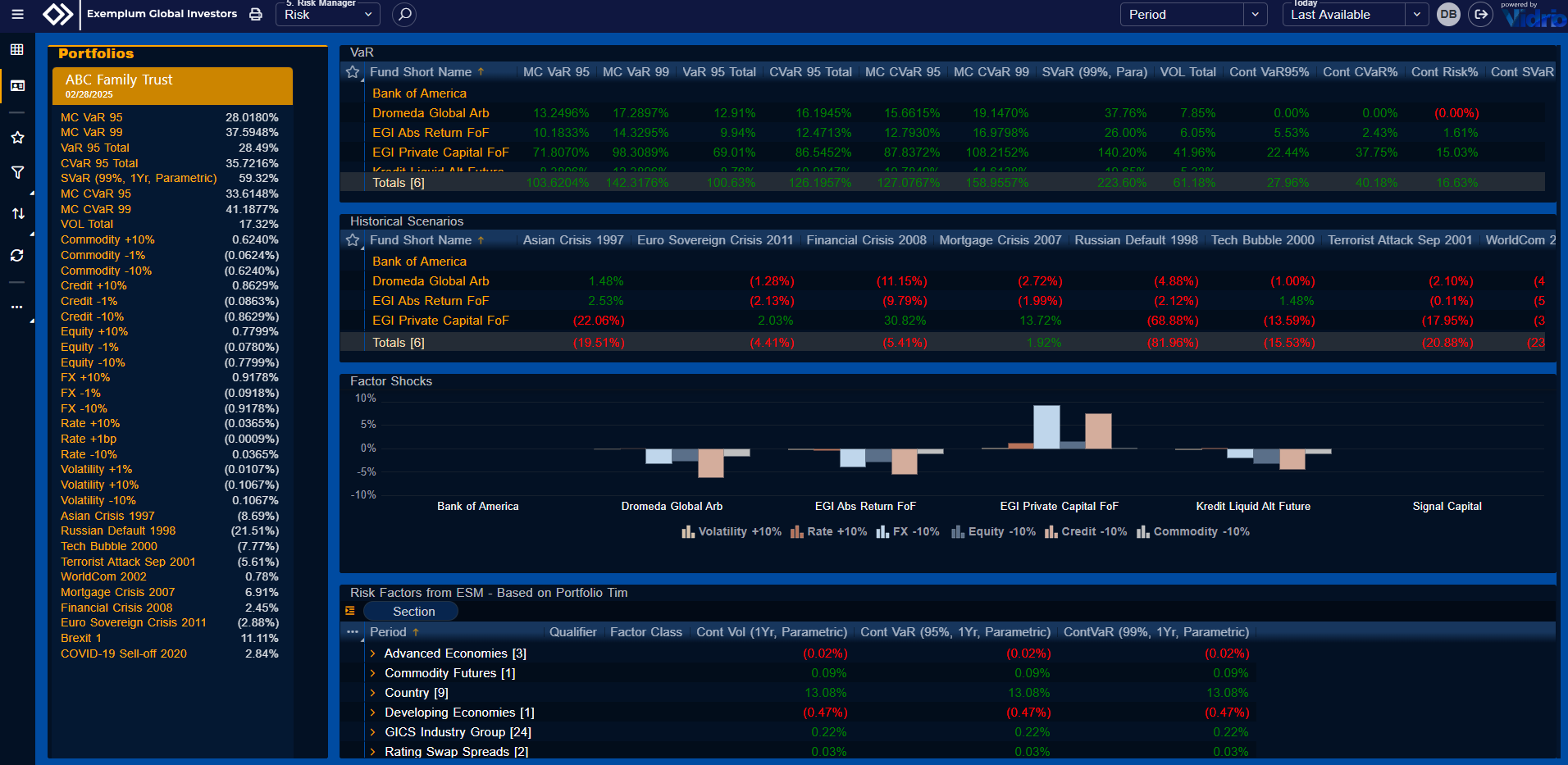Open the grid view sidebar icon
Image resolution: width=1568 pixels, height=765 pixels.
click(17, 50)
